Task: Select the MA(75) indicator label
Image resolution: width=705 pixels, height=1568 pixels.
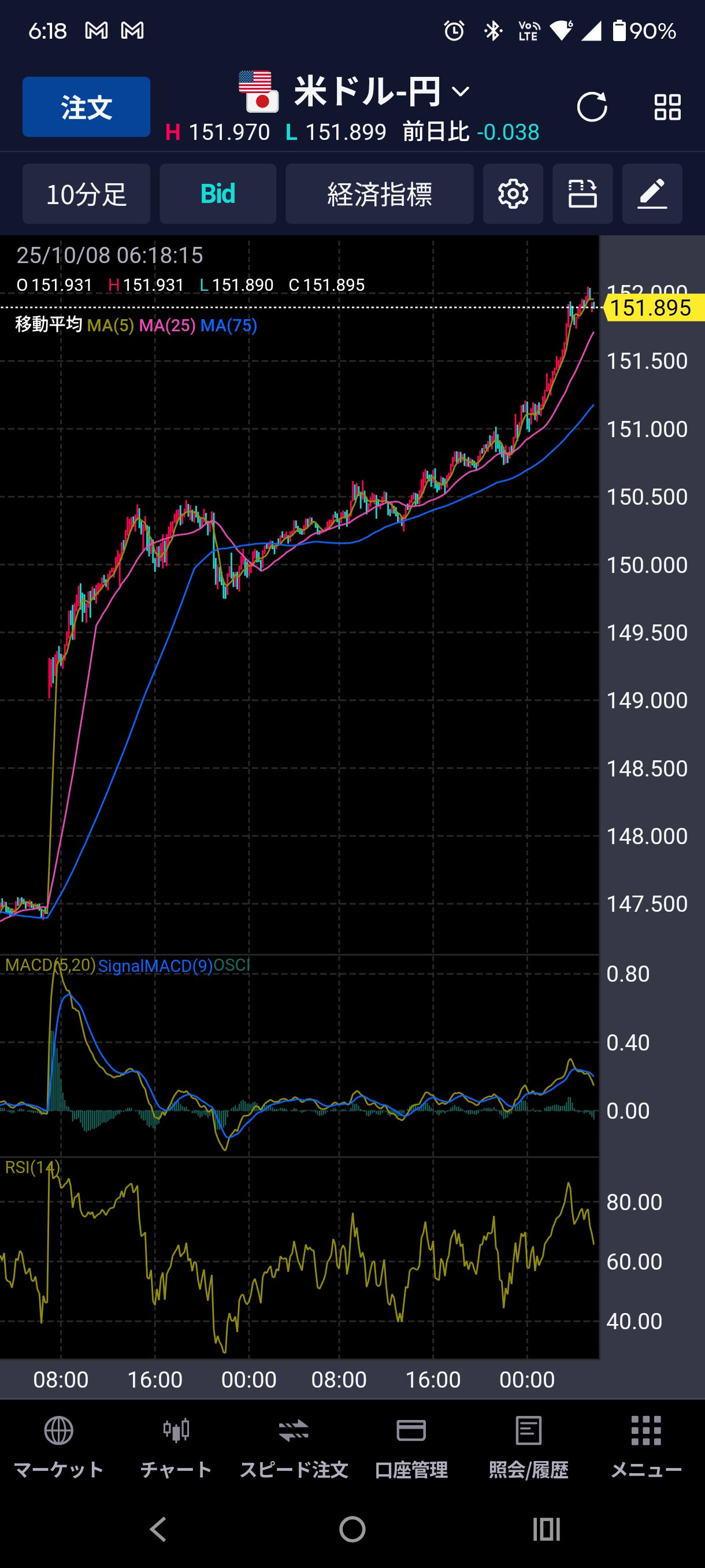Action: coord(229,325)
